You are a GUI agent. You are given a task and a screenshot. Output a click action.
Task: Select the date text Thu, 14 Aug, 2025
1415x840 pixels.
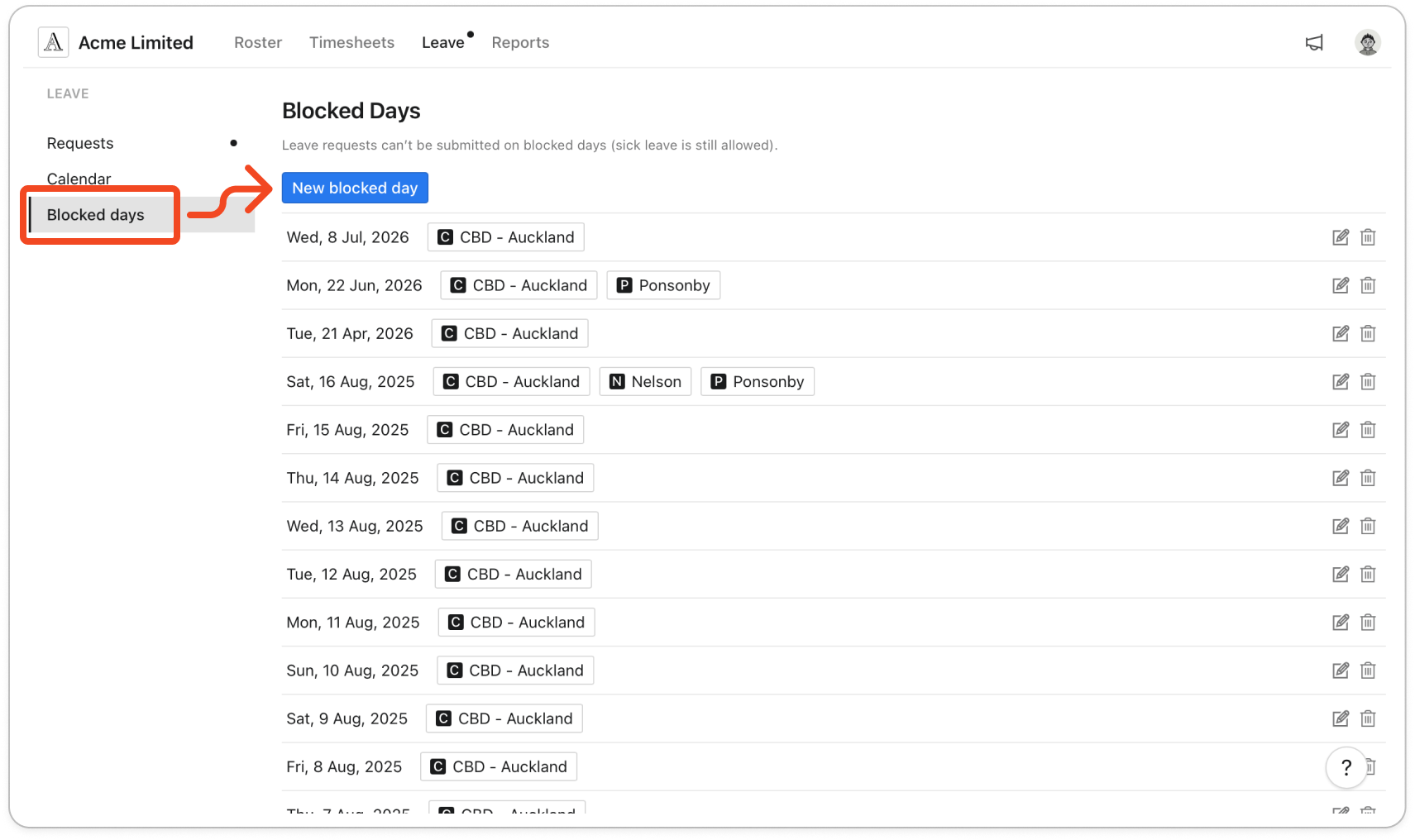tap(352, 478)
